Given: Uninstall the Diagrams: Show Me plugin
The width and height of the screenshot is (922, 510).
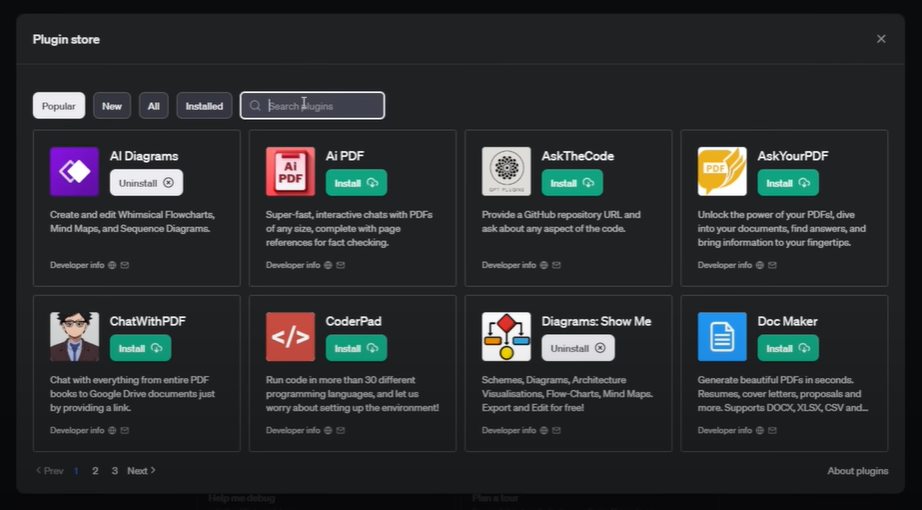Looking at the screenshot, I should pyautogui.click(x=578, y=348).
